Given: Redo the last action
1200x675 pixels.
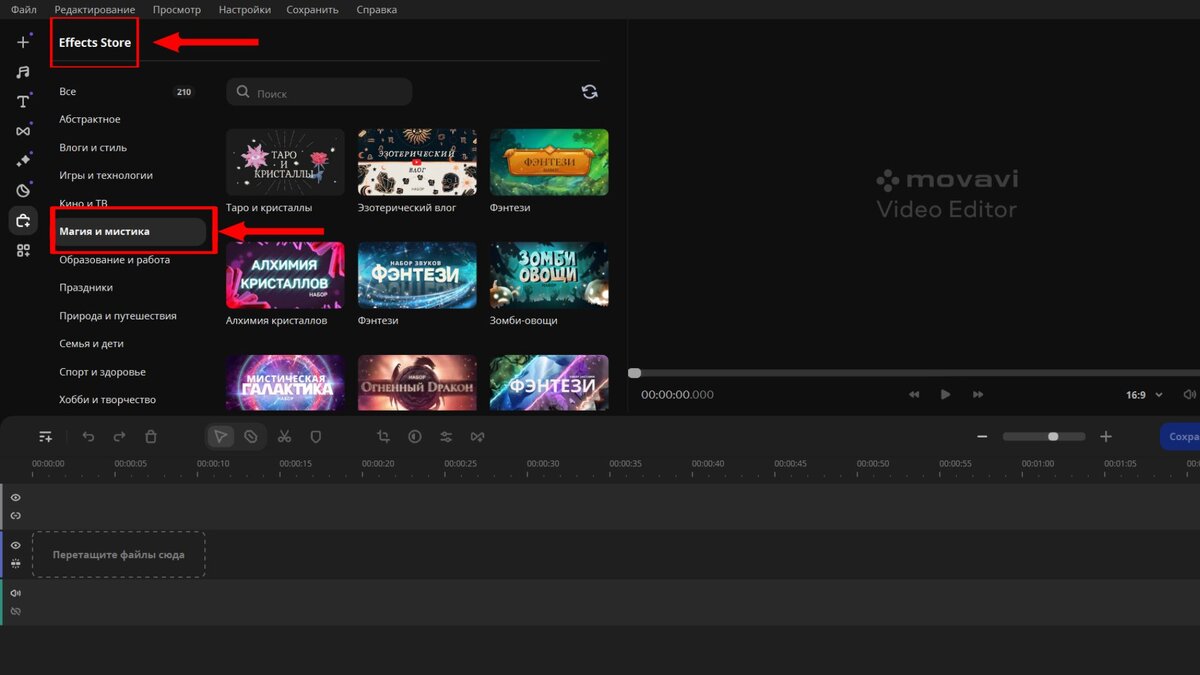Looking at the screenshot, I should 119,437.
